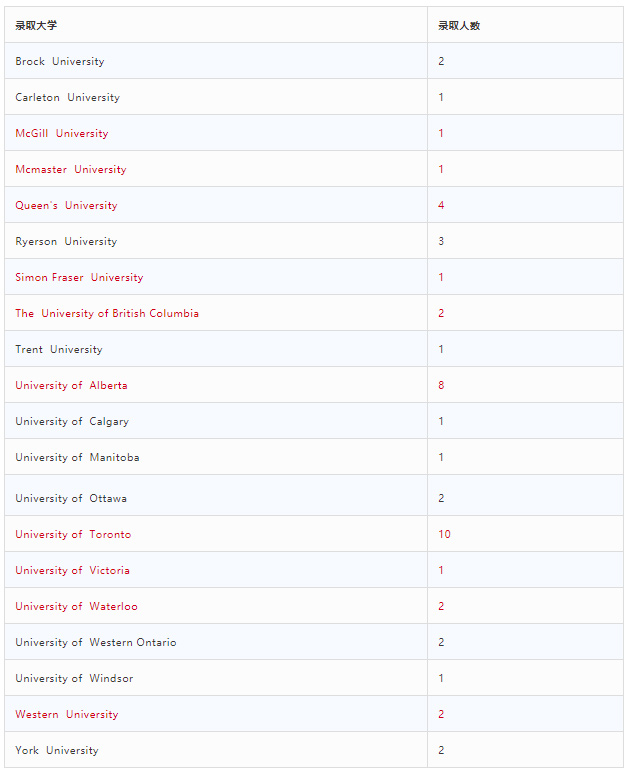Click the count 3 for Ryerson
The image size is (632, 776).
(x=441, y=241)
